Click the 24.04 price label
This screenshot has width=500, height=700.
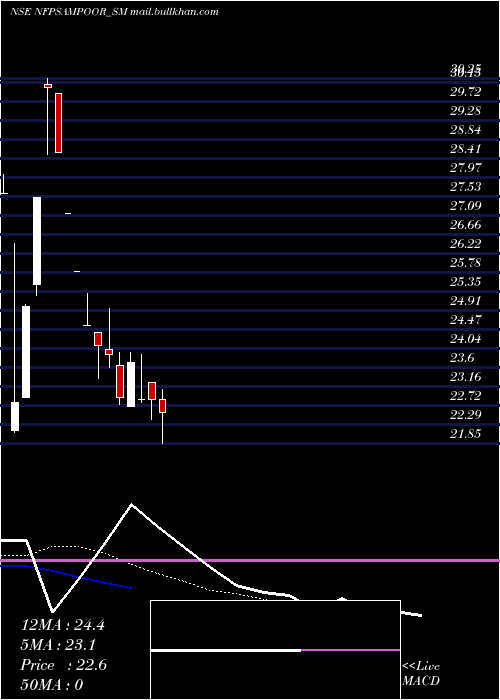(x=466, y=339)
